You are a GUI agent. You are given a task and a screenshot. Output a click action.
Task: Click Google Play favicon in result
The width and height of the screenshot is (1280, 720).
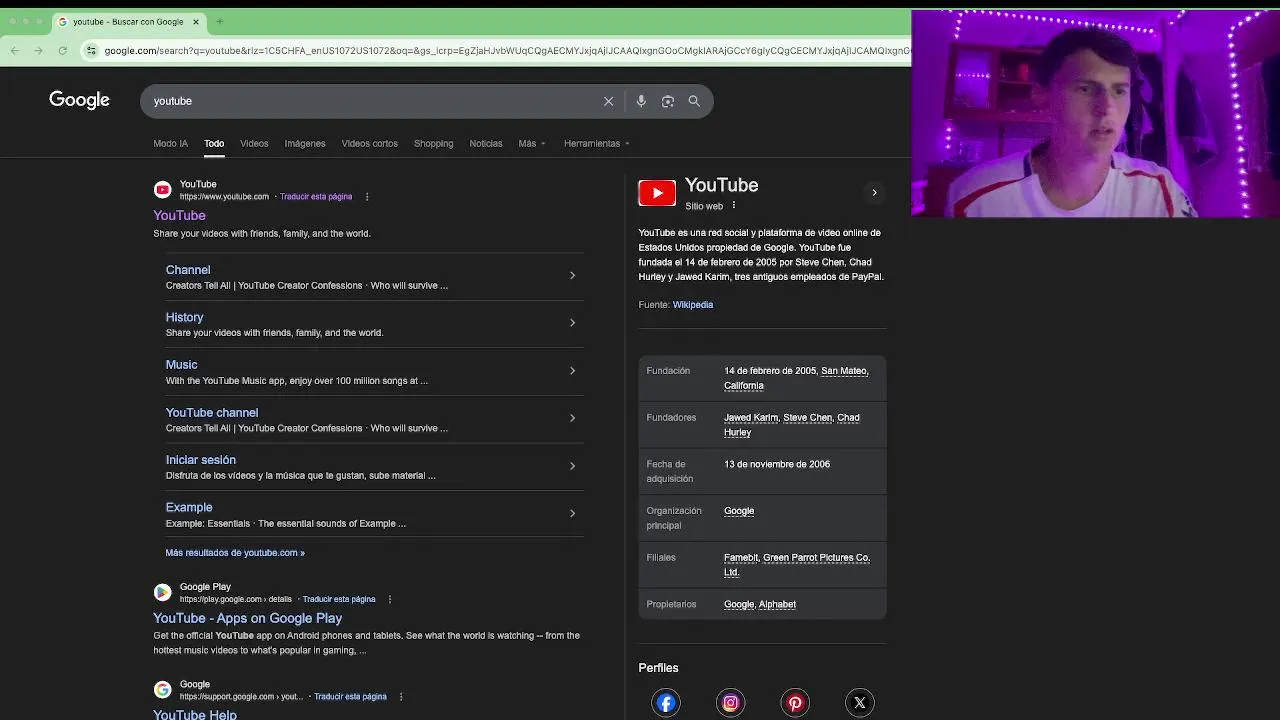[162, 592]
